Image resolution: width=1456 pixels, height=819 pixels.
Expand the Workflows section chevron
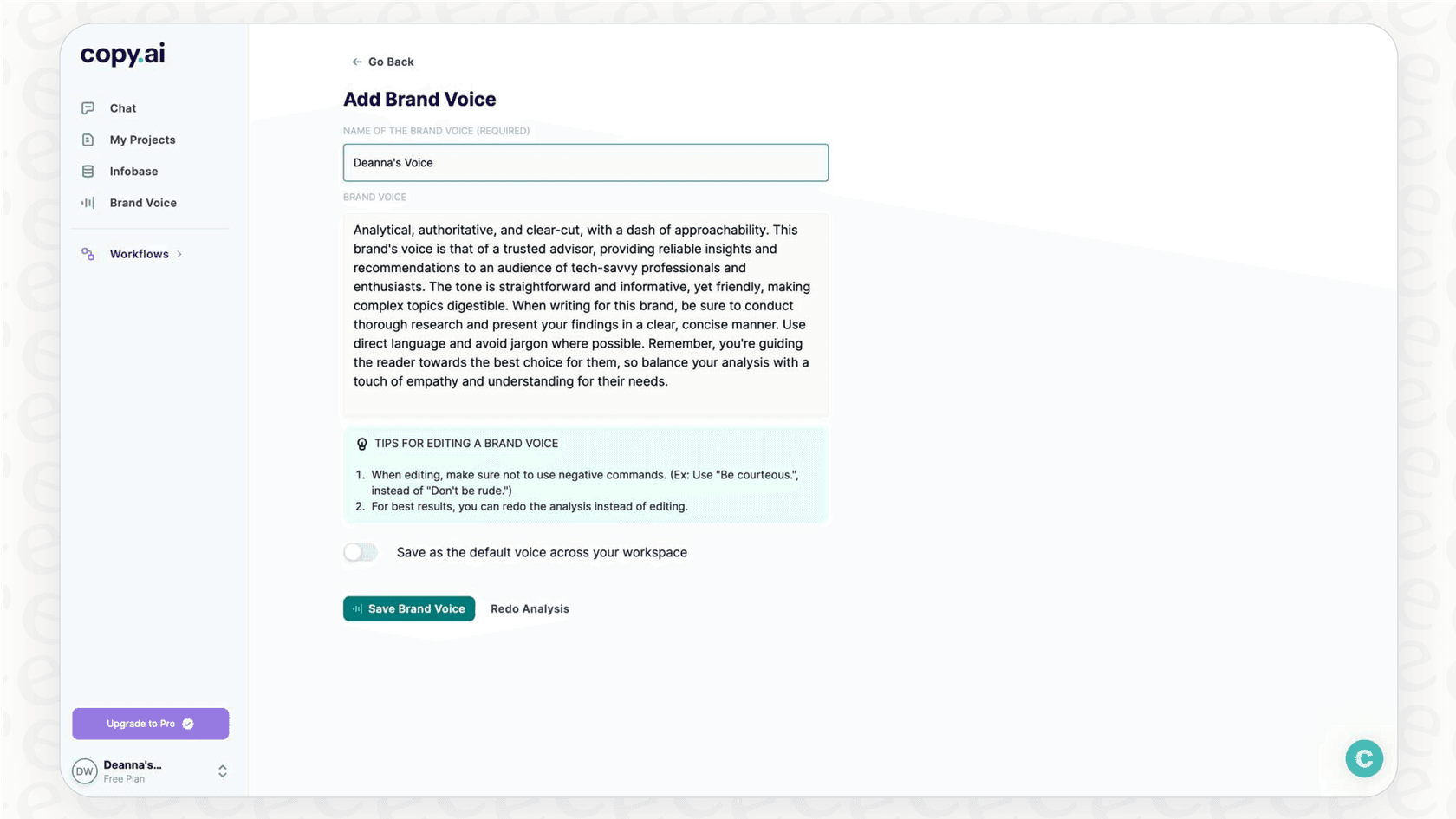(181, 253)
